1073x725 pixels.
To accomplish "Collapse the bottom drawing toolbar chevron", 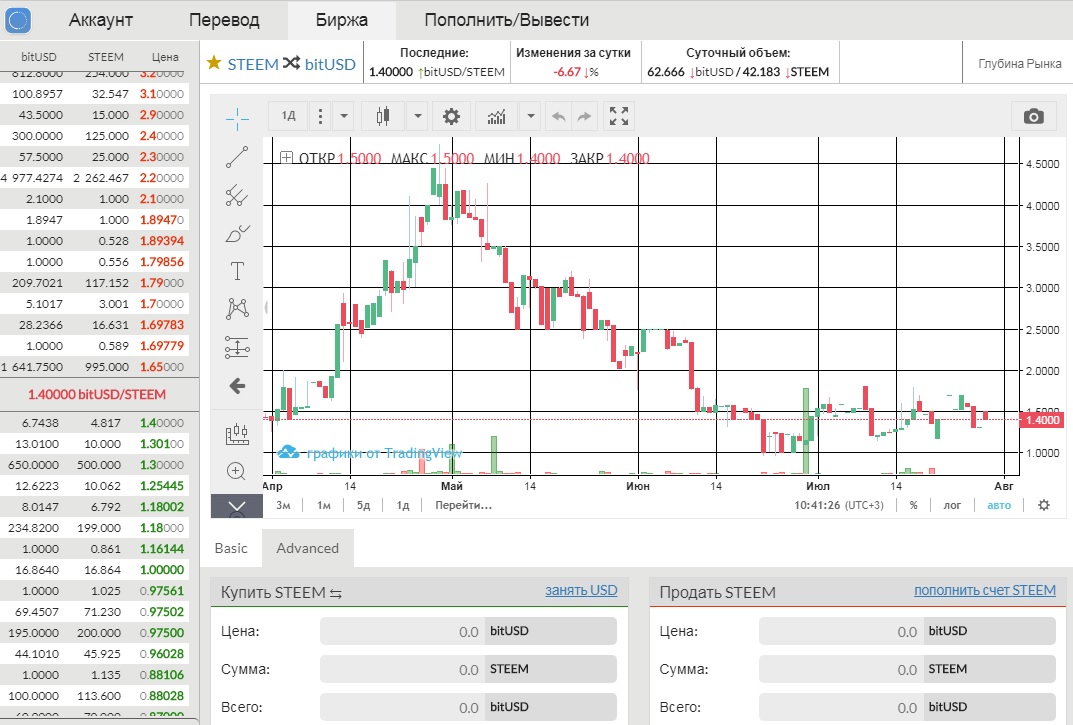I will pyautogui.click(x=237, y=507).
